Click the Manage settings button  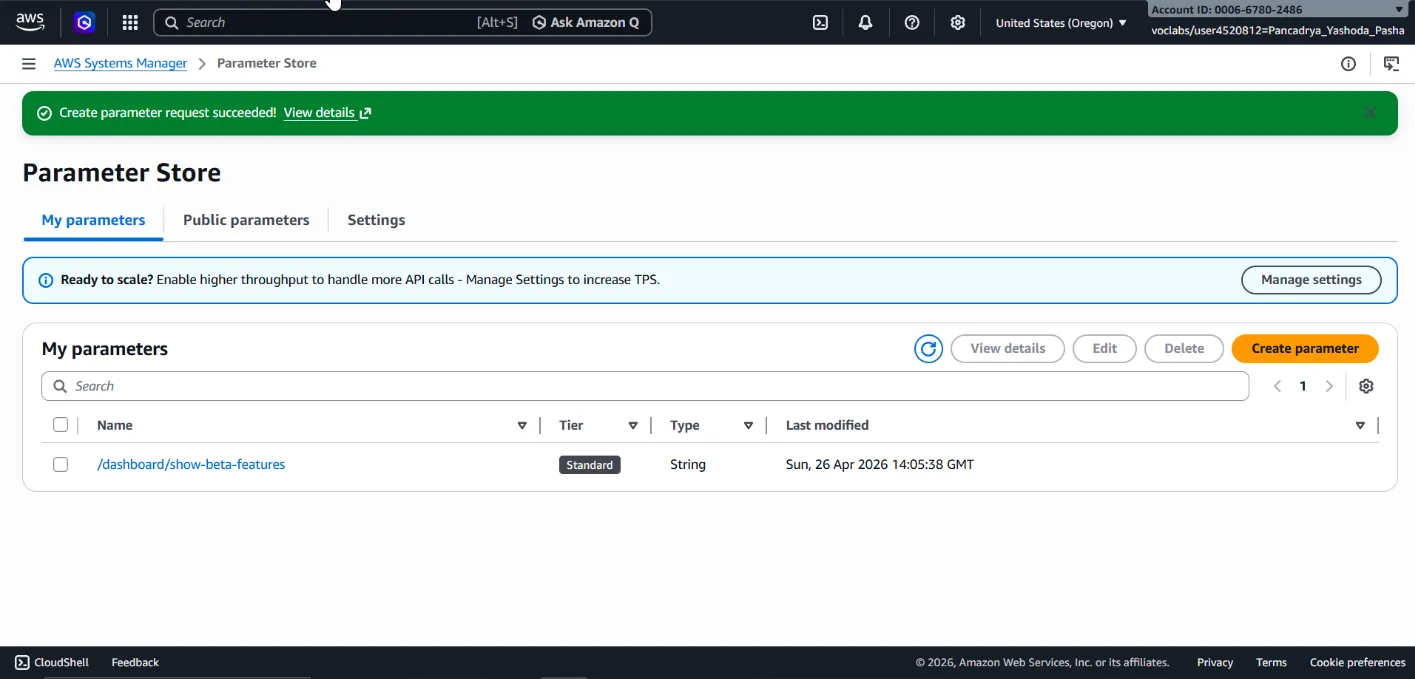(1311, 280)
